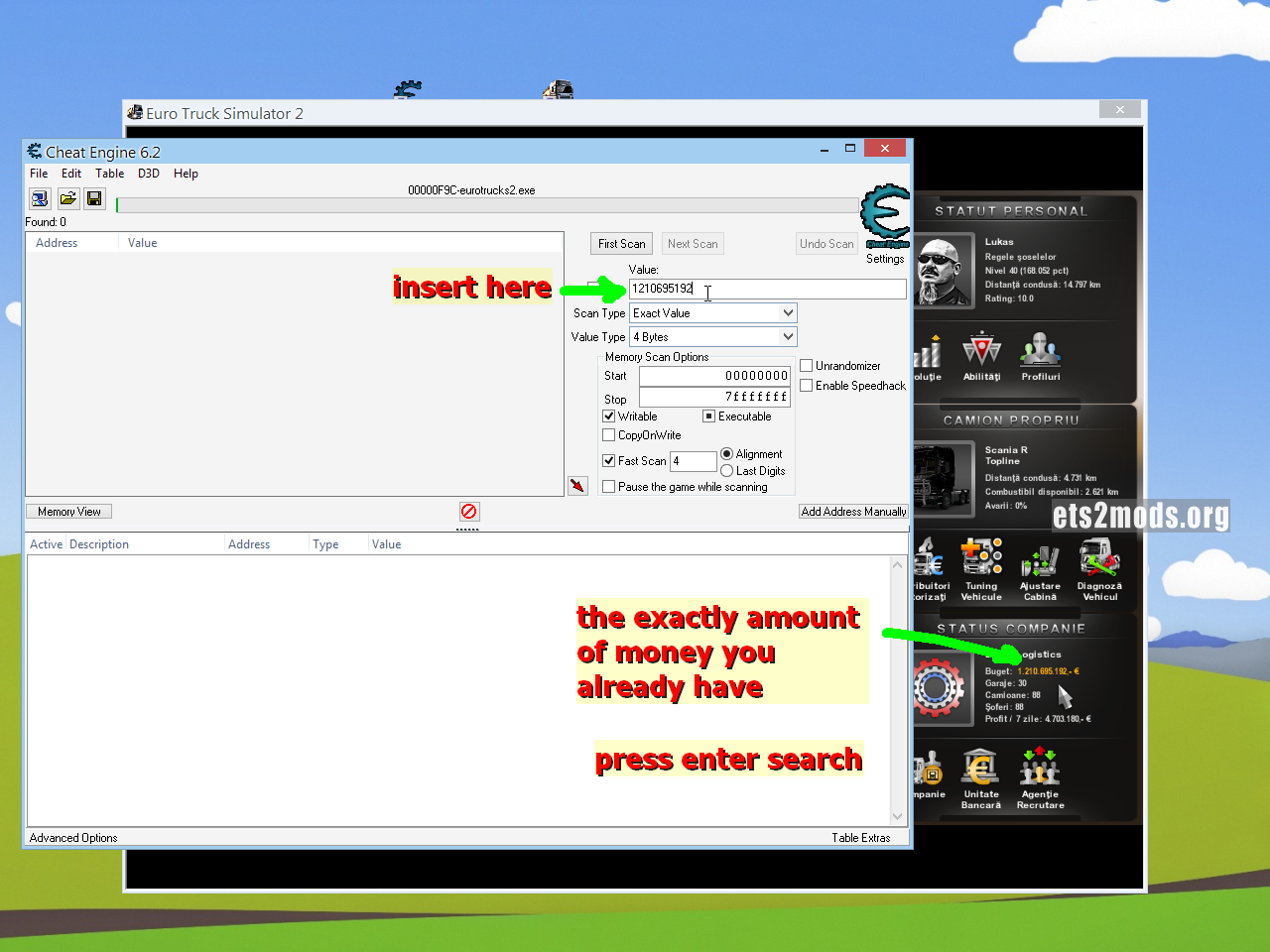Open Table Extras at the bottom
This screenshot has height=952, width=1270.
pyautogui.click(x=860, y=838)
